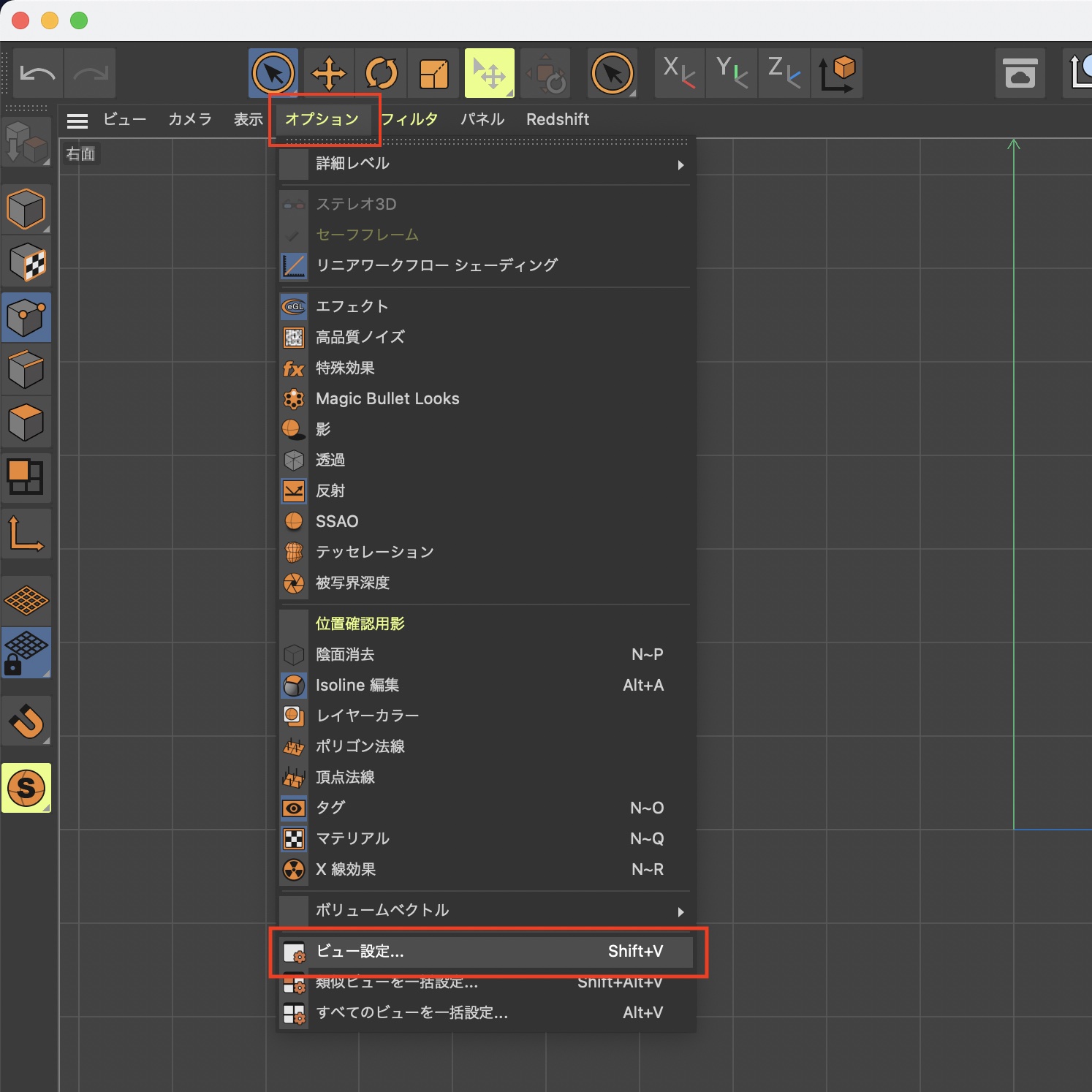Toggle the Z axis lock
Viewport: 1092px width, 1092px height.
[x=784, y=73]
